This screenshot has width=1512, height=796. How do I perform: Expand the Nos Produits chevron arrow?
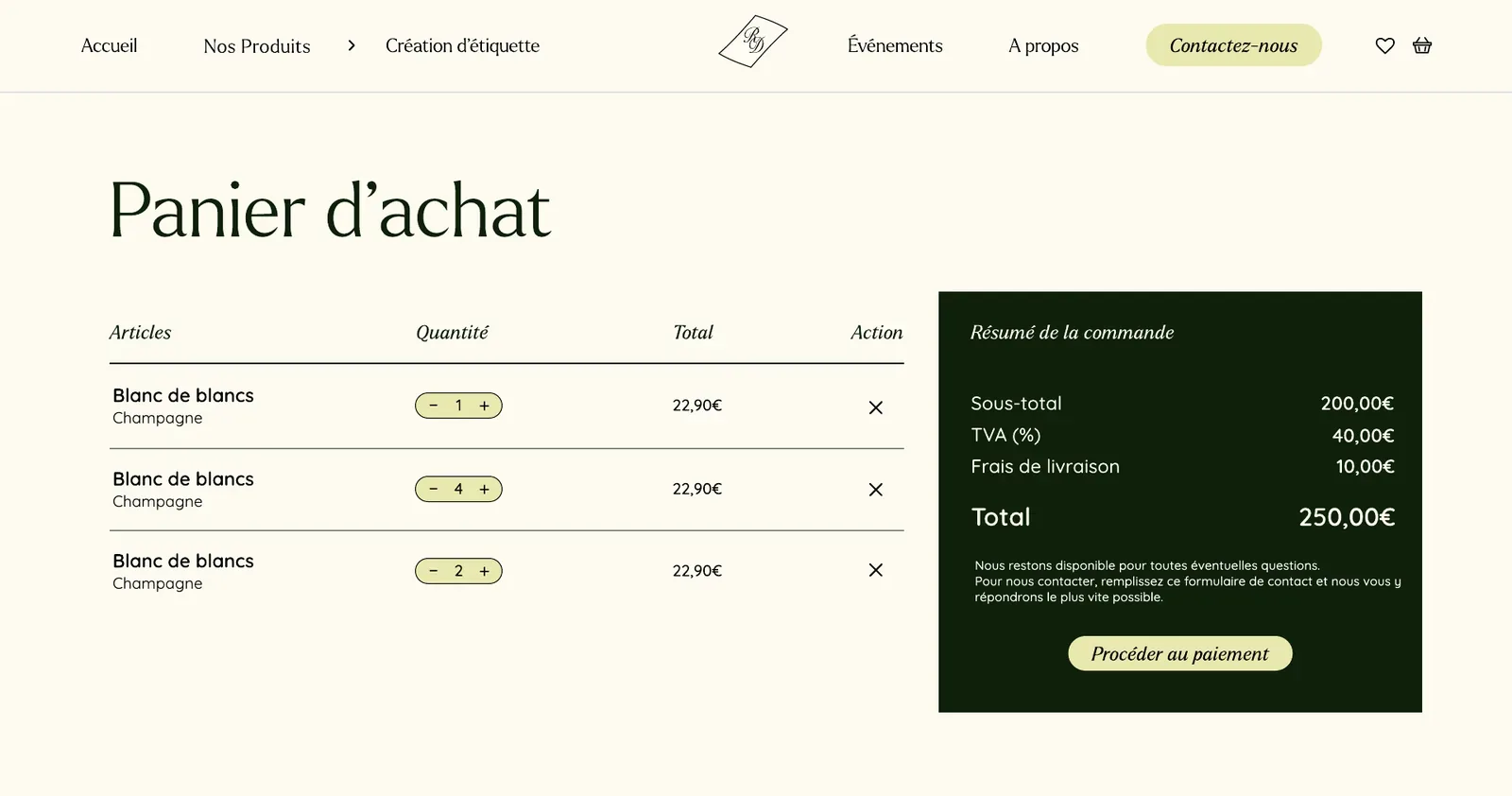[352, 45]
